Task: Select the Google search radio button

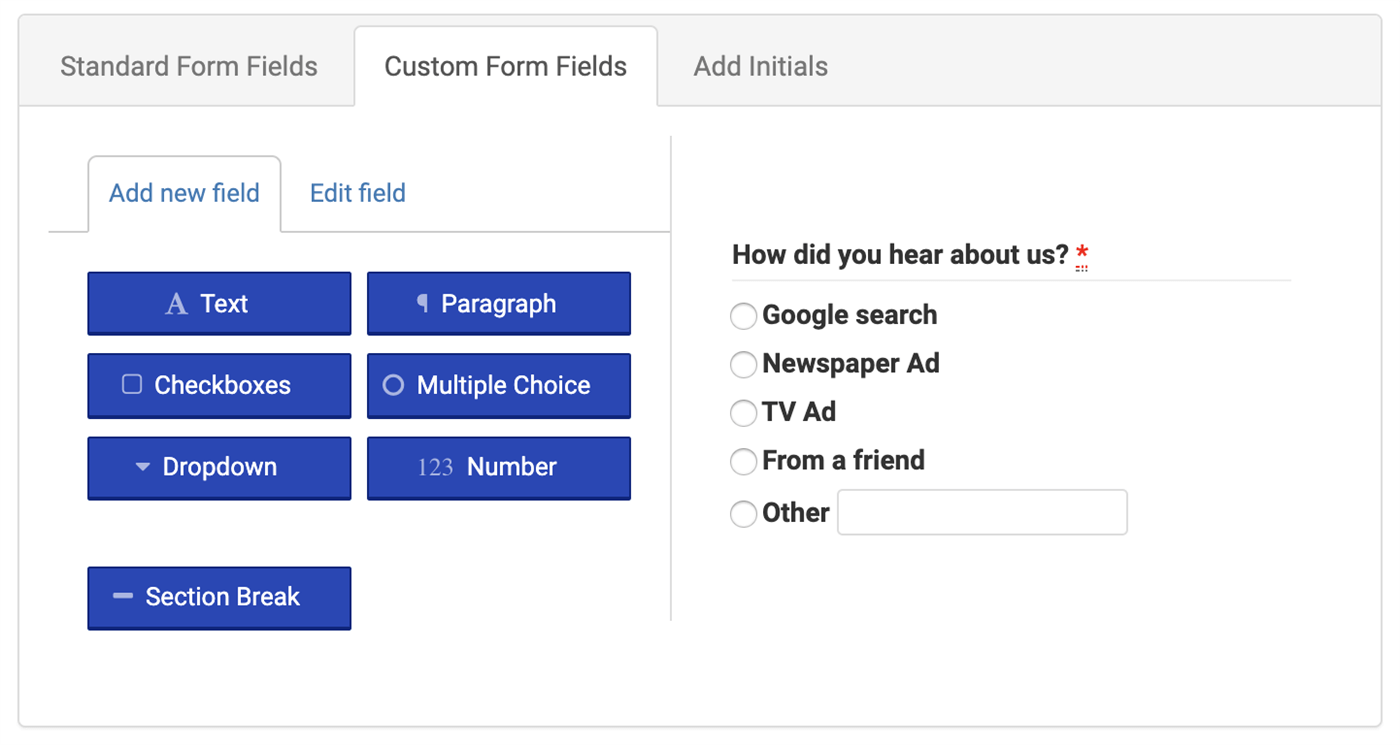Action: (743, 316)
